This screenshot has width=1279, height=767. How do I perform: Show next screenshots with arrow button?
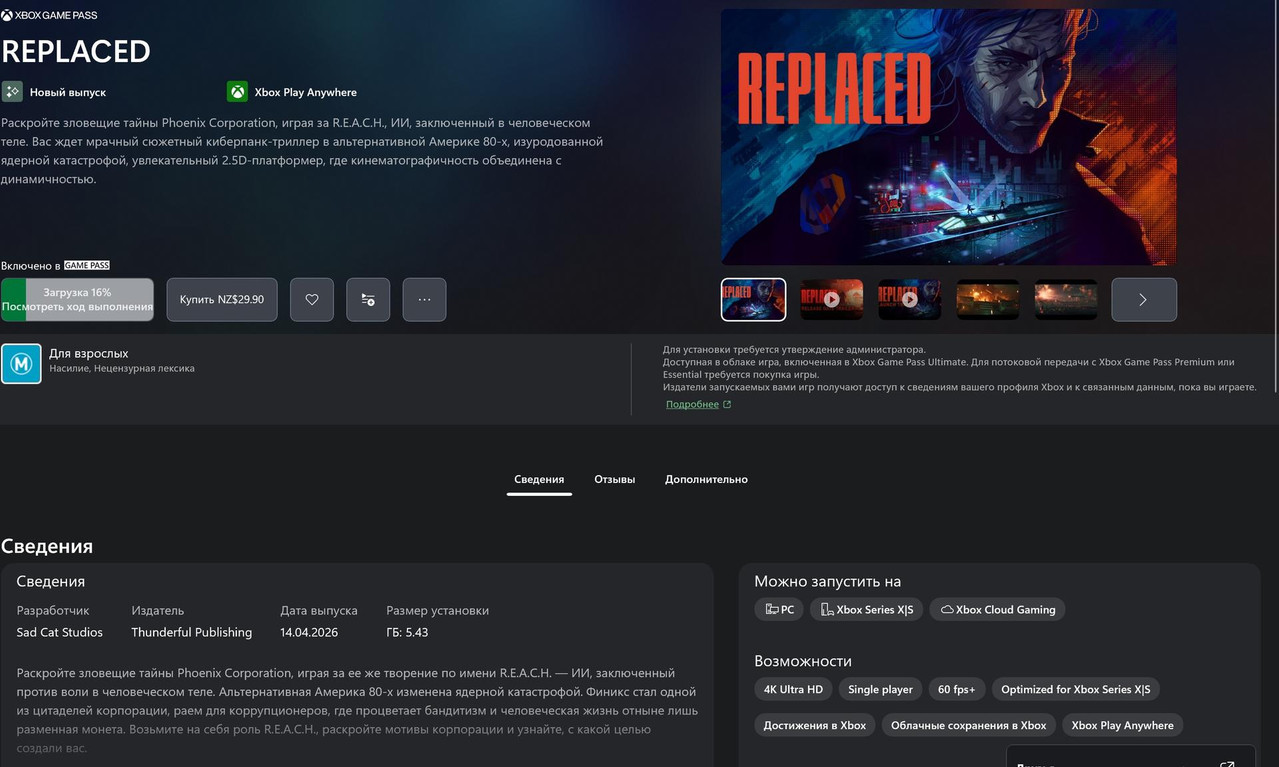point(1144,300)
